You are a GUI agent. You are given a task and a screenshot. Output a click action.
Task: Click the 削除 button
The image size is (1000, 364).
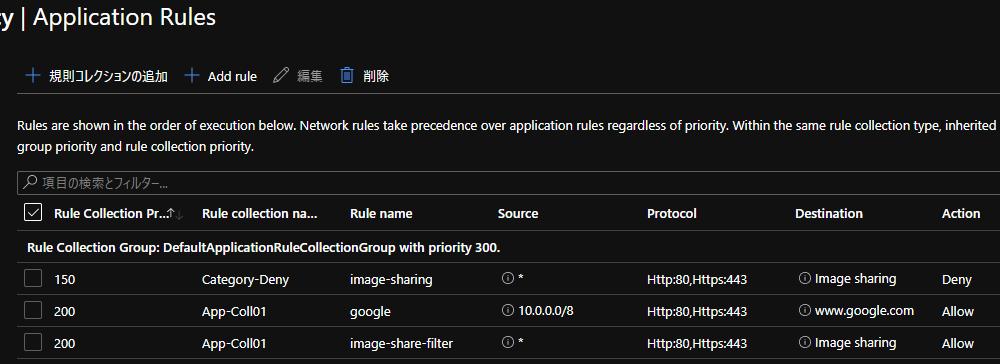(364, 76)
